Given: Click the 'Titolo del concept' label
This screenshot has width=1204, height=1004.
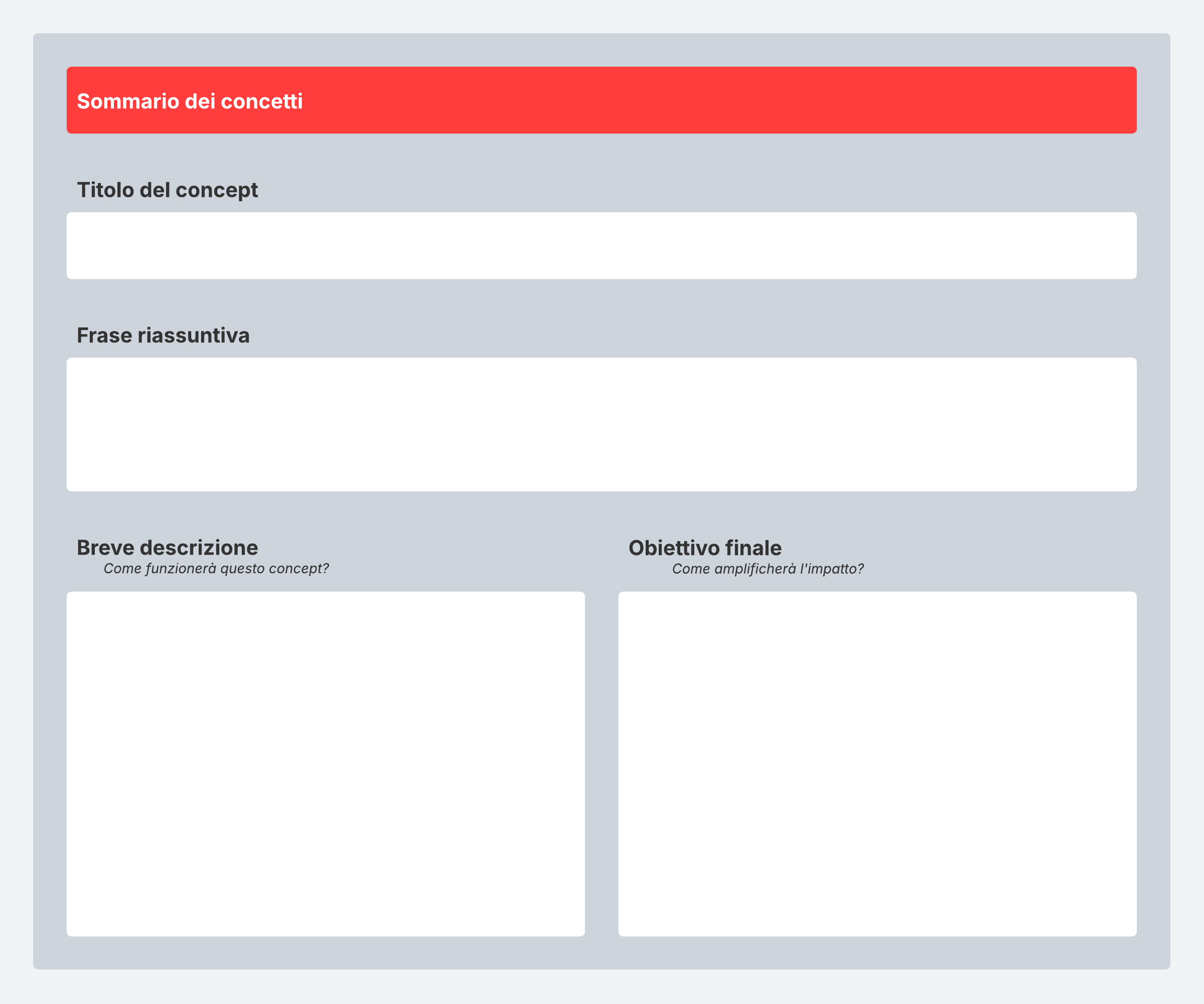Looking at the screenshot, I should pyautogui.click(x=167, y=190).
